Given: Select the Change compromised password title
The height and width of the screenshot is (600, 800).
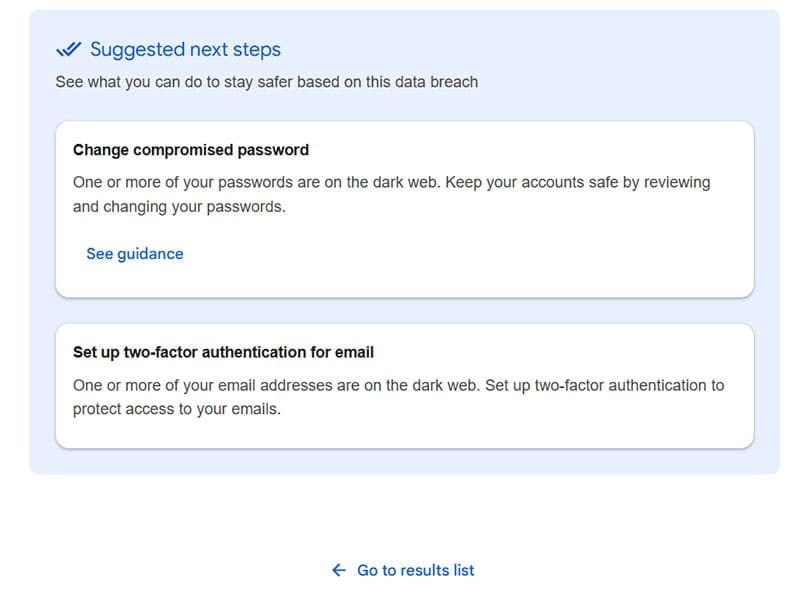Looking at the screenshot, I should tap(191, 150).
